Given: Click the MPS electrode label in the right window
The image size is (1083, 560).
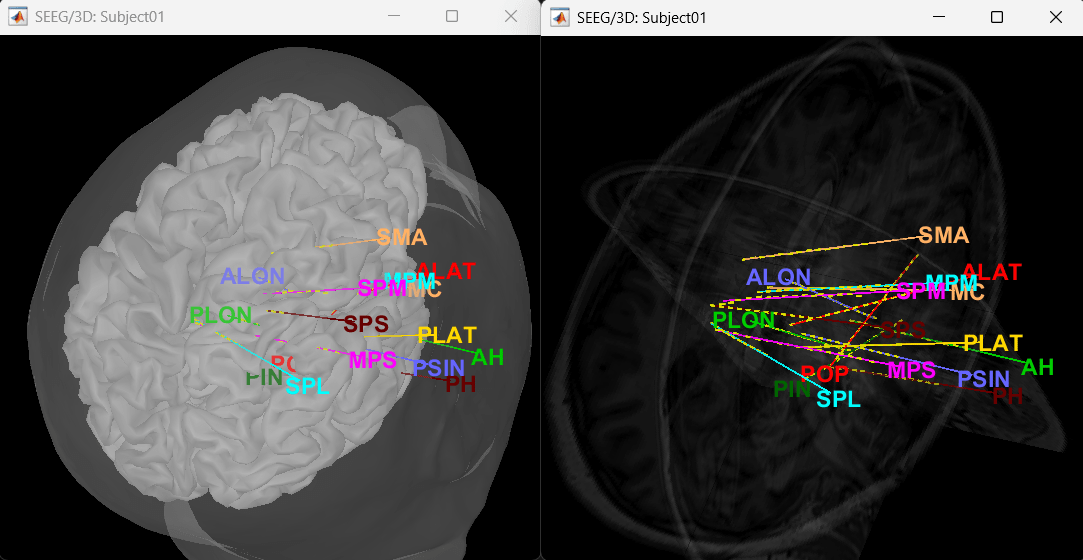Looking at the screenshot, I should pyautogui.click(x=912, y=370).
